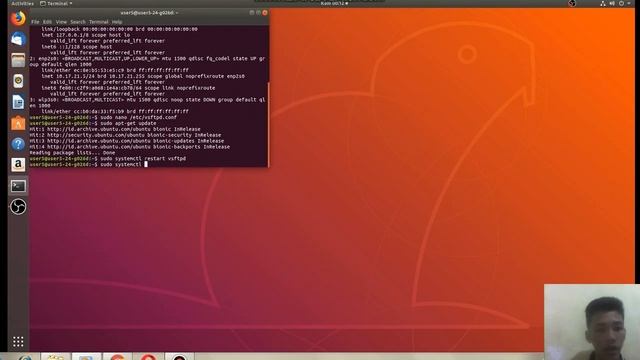The height and width of the screenshot is (360, 640).
Task: Open the Files manager dock icon
Action: (18, 60)
